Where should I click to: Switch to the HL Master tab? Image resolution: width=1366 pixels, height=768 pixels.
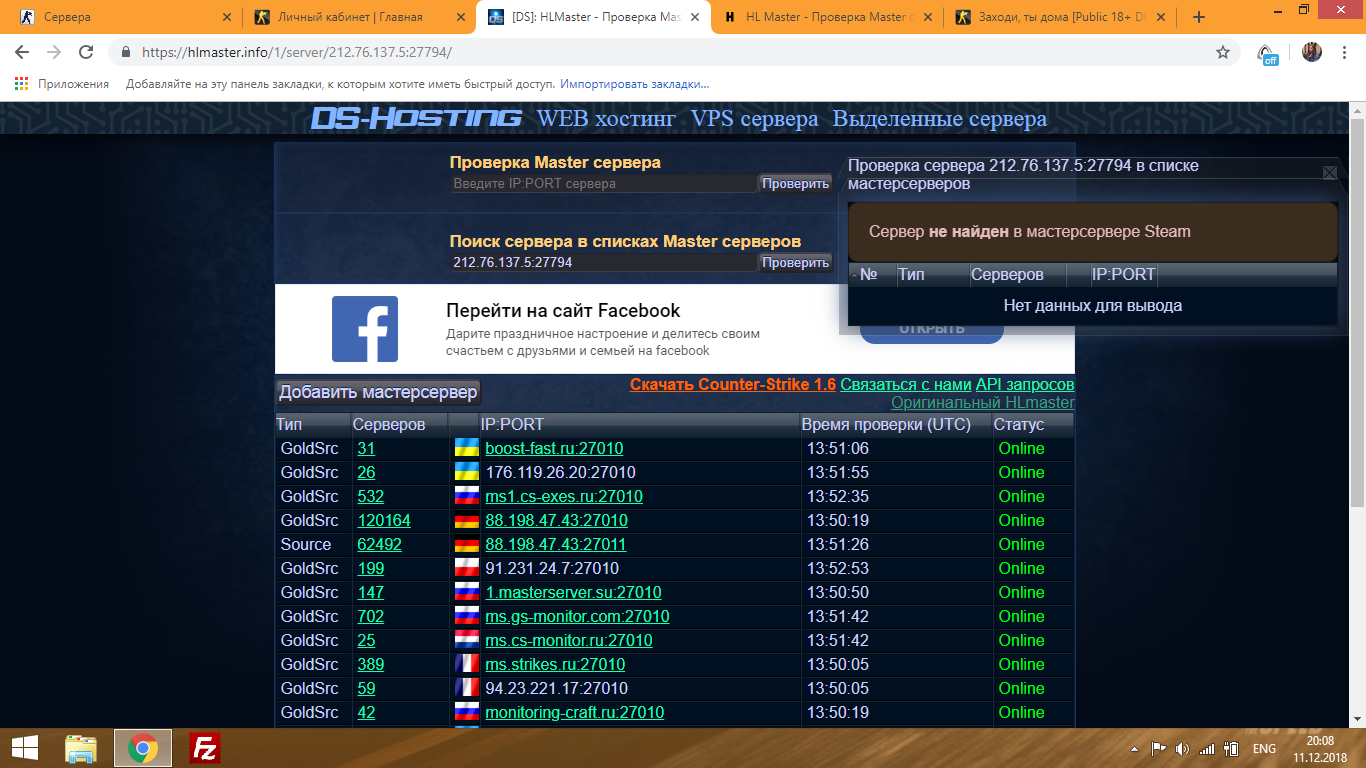click(830, 17)
